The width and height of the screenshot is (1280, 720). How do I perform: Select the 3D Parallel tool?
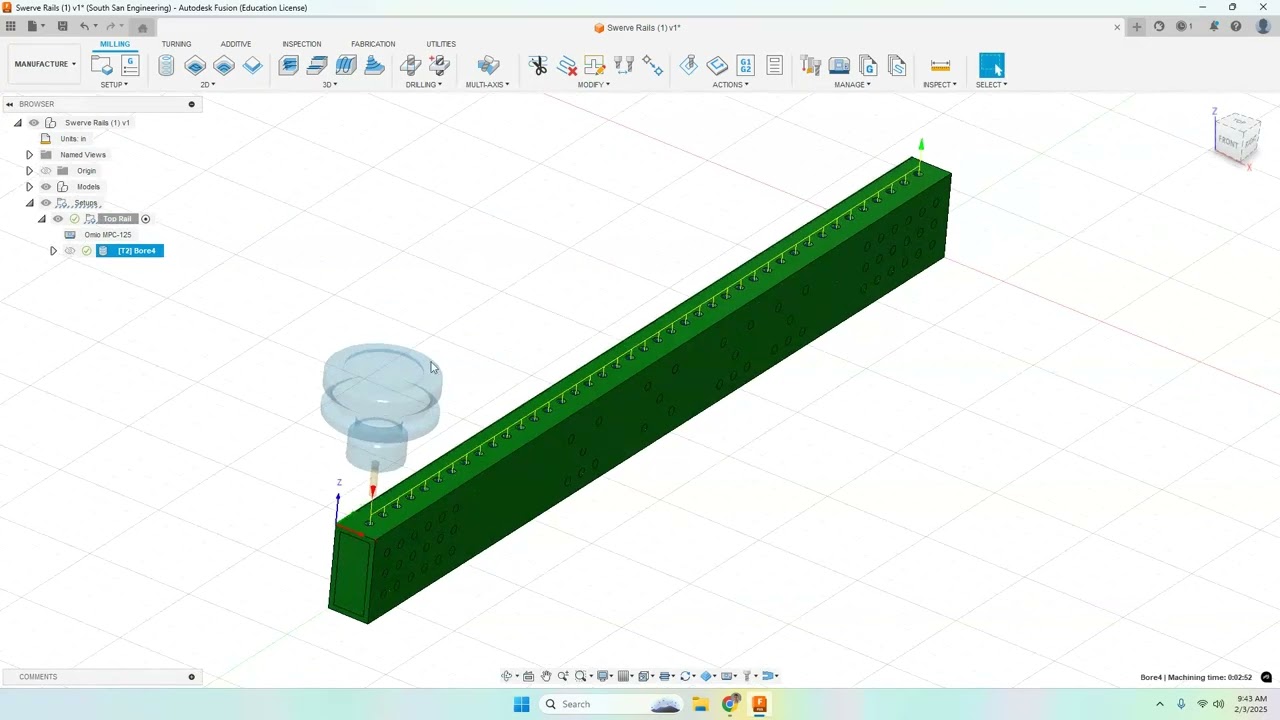(x=346, y=66)
